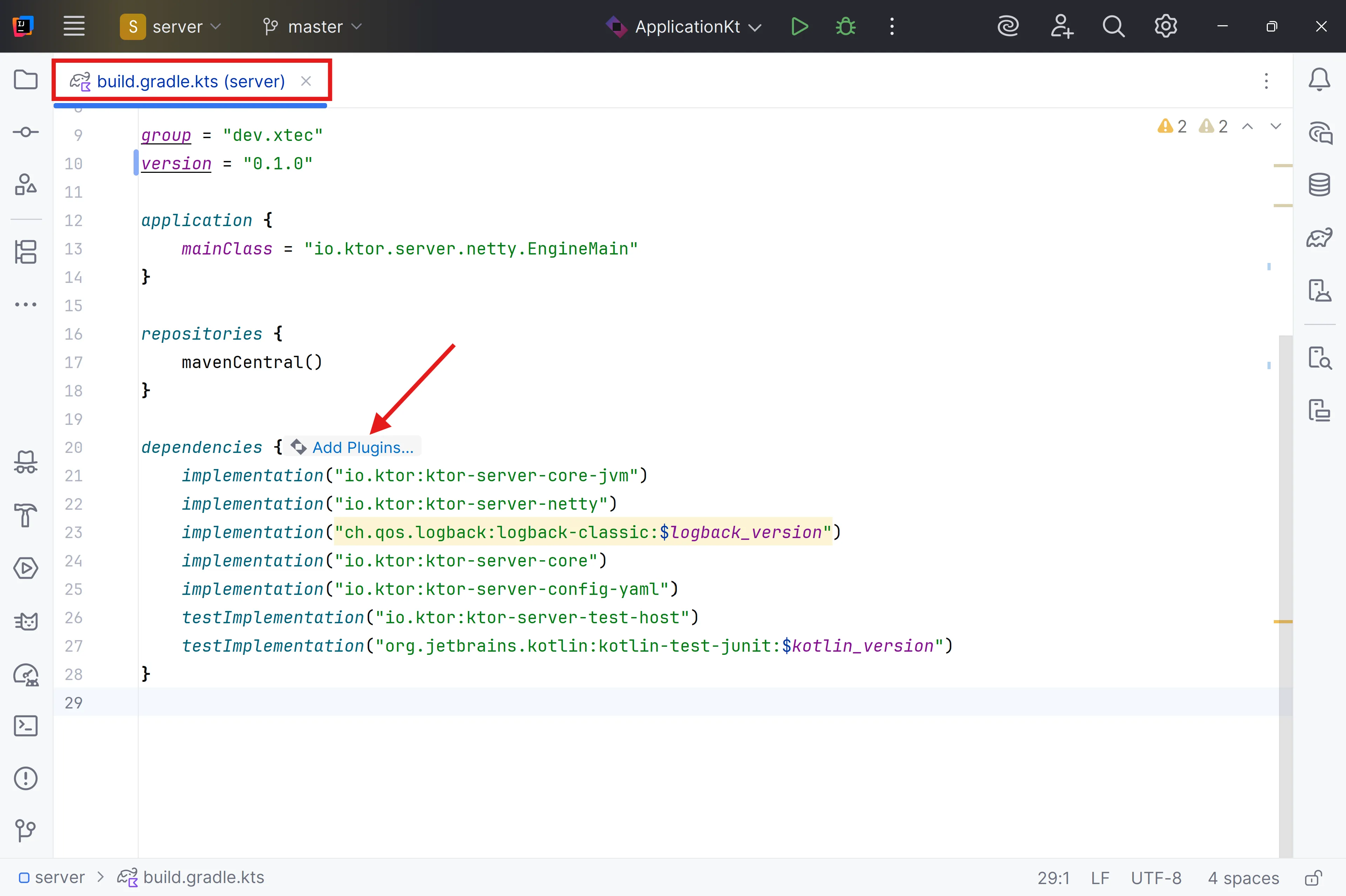Open the Commit tool window
This screenshot has height=896, width=1346.
[26, 132]
